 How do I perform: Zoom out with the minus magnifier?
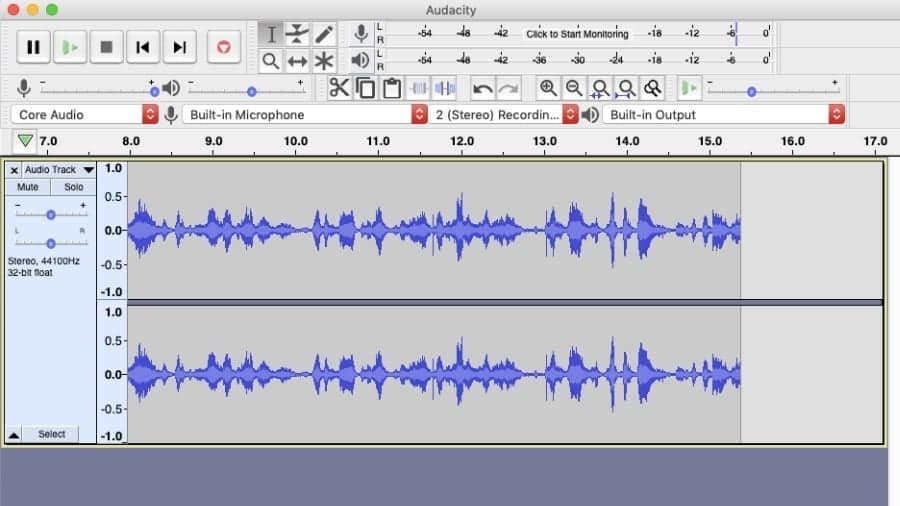click(574, 88)
